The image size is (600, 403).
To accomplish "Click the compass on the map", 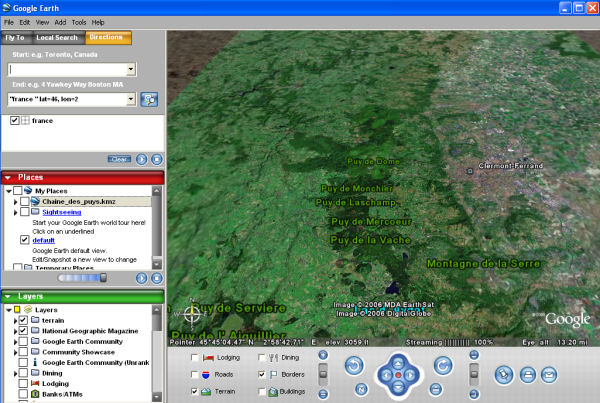I will coord(192,314).
